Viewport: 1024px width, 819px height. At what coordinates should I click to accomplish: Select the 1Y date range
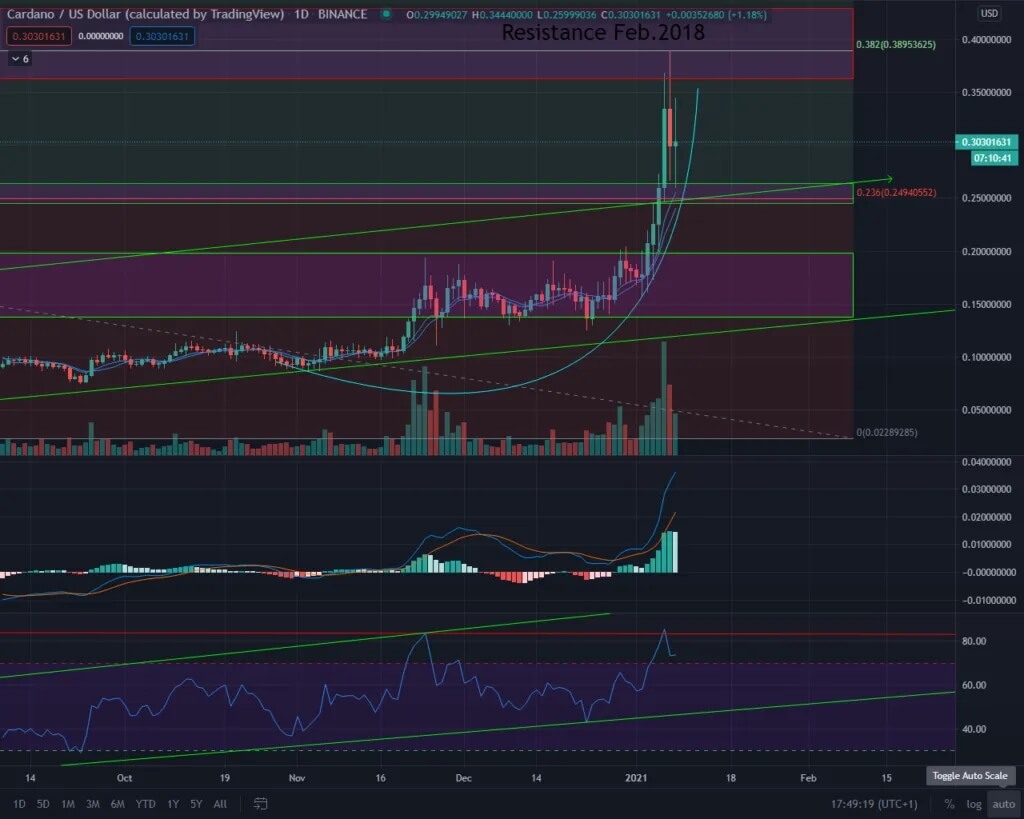[x=173, y=804]
